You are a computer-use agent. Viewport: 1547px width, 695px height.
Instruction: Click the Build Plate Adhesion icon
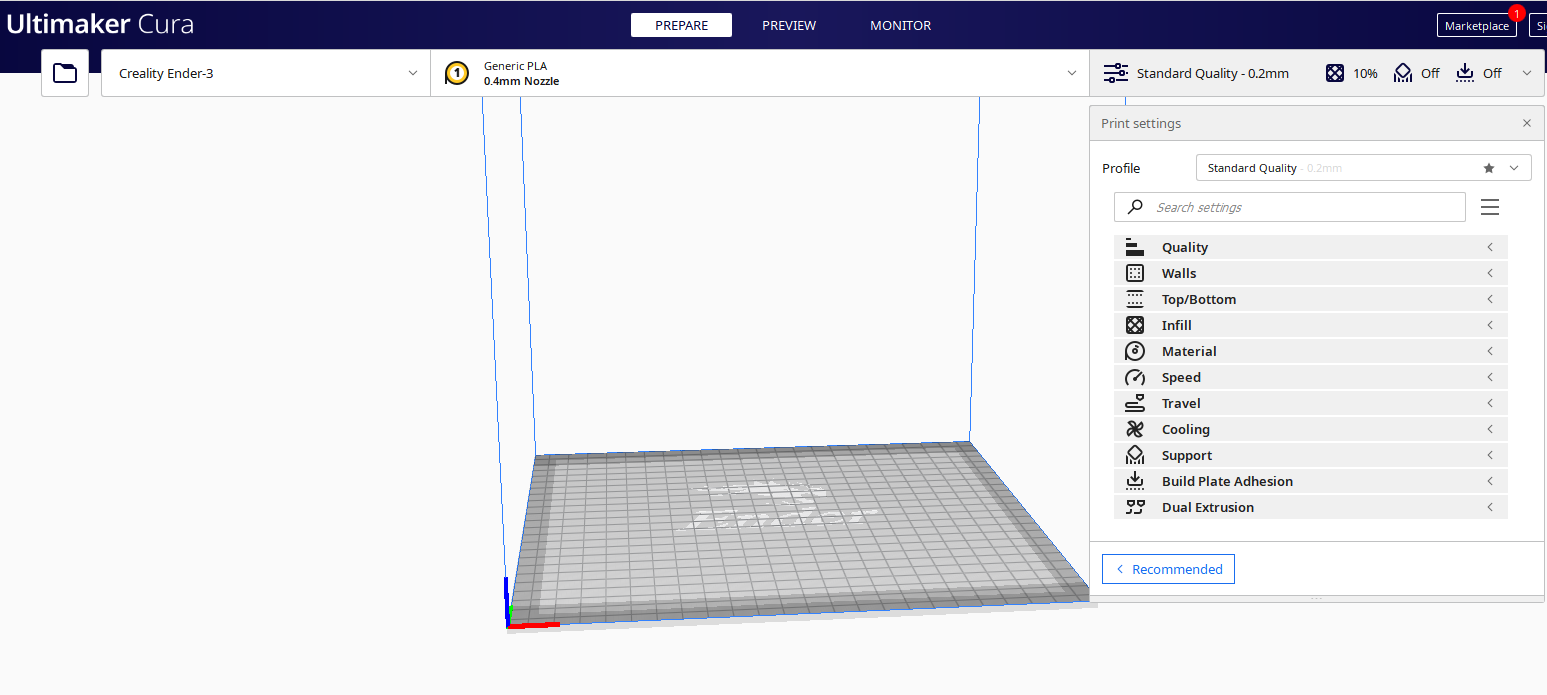[1135, 481]
